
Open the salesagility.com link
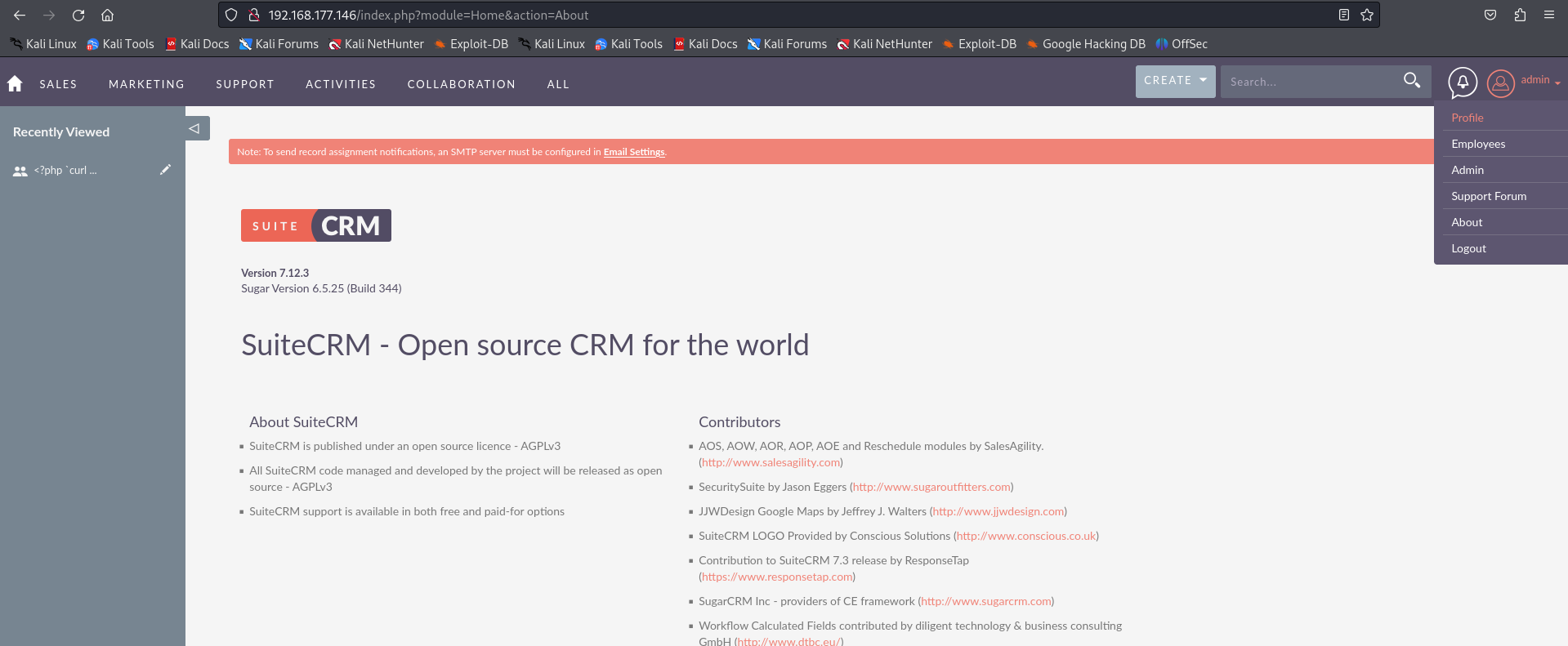pos(771,462)
